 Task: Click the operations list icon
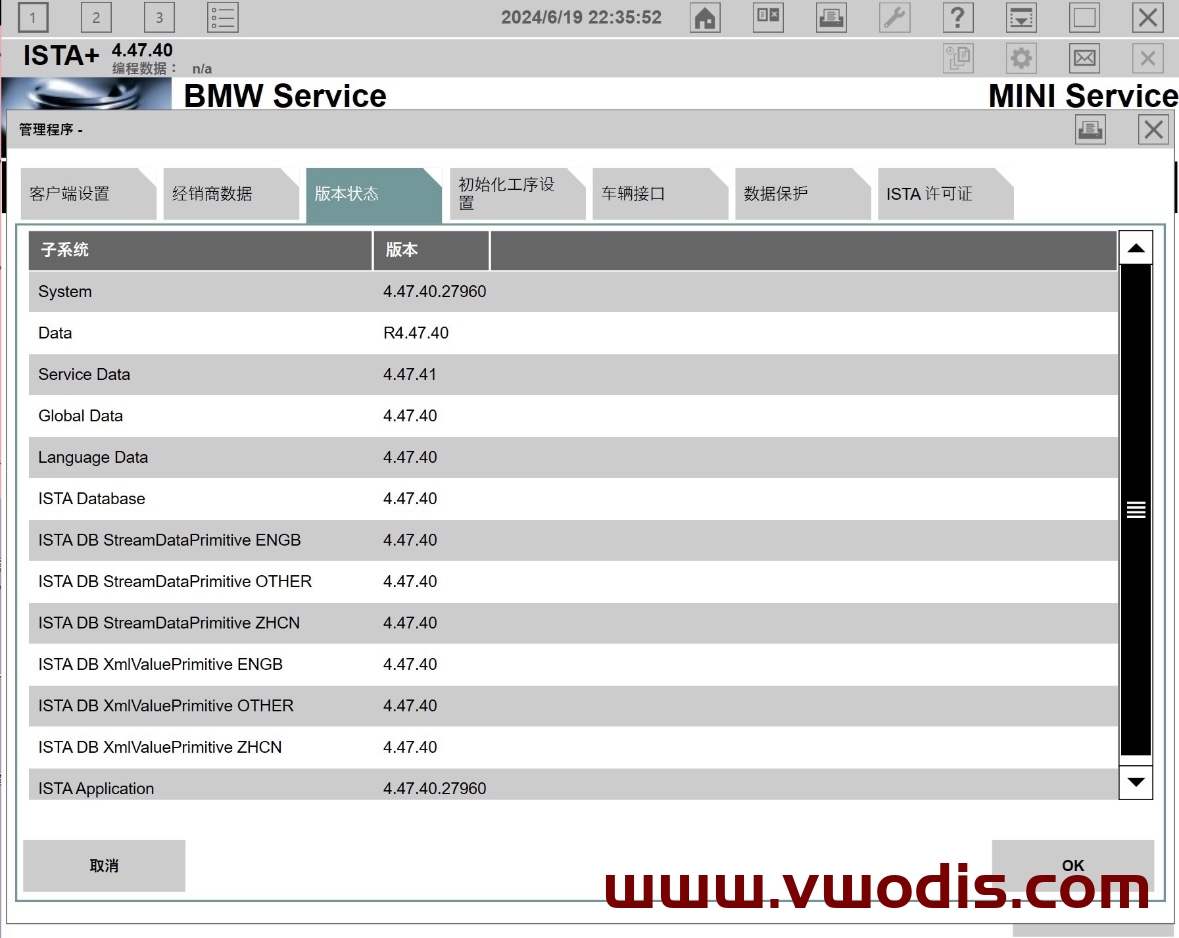tap(223, 17)
